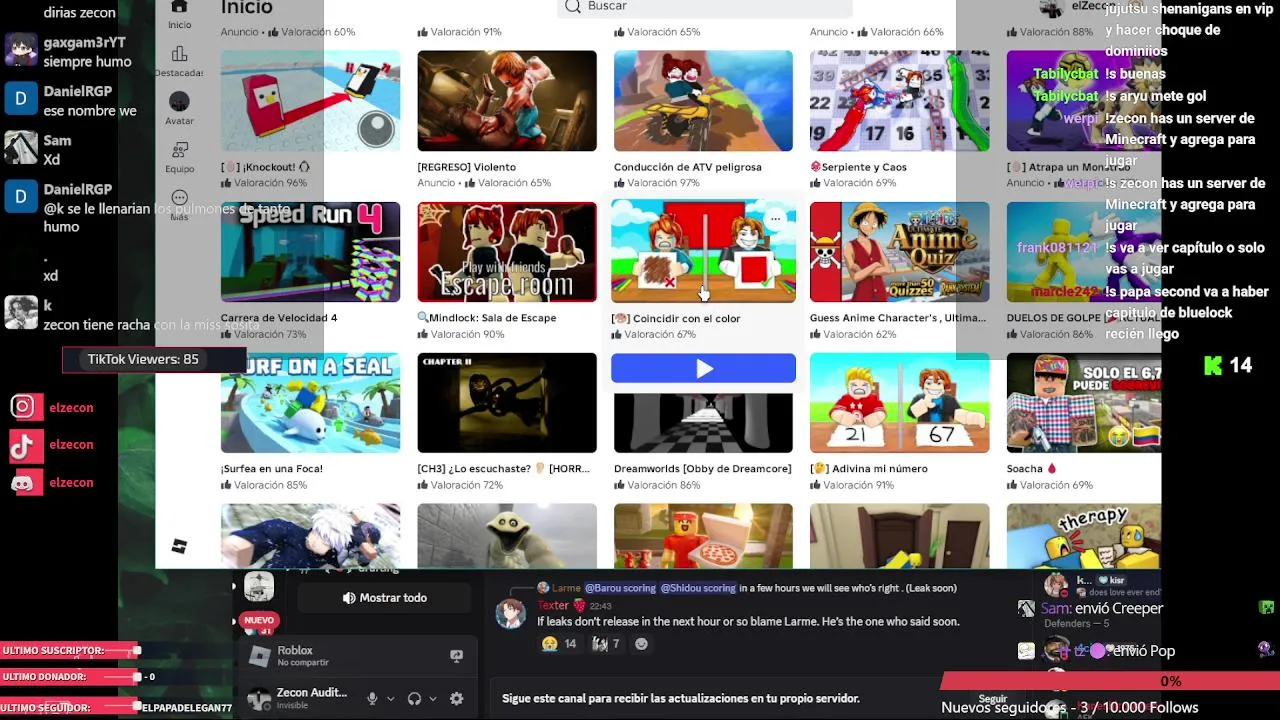The image size is (1280, 720).
Task: Open the Coincidir con el color thumbnail
Action: pos(703,250)
